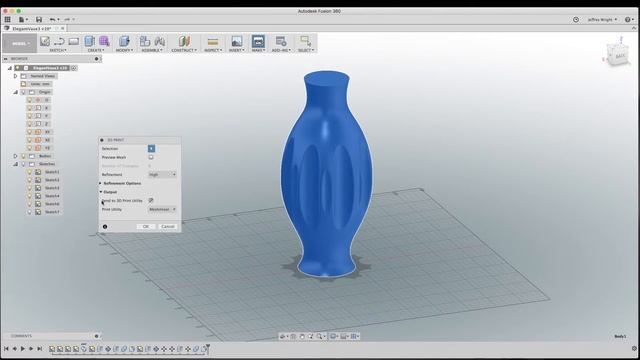Select the Pan hand icon in the navigation bar
The image size is (640, 360).
302,336
